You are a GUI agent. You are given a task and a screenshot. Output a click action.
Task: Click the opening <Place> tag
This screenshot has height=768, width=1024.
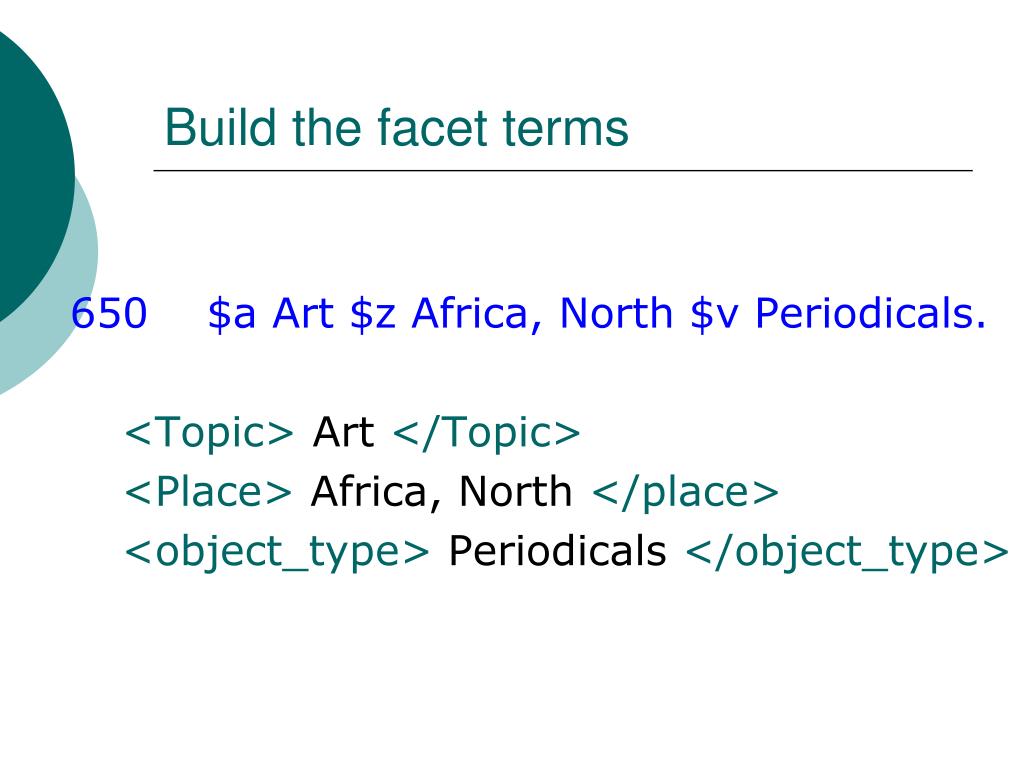208,492
